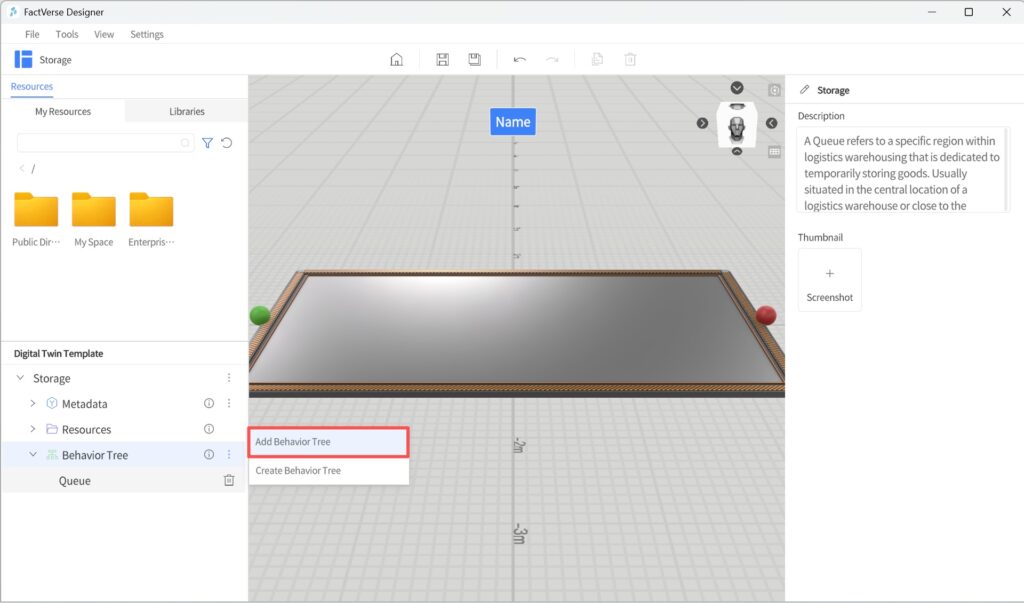This screenshot has width=1024, height=603.
Task: Click the Home icon in the toolbar
Action: [396, 59]
